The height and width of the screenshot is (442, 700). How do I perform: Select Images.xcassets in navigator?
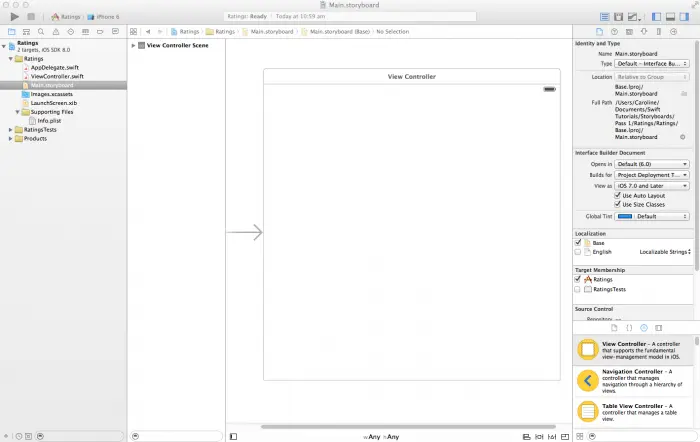[x=51, y=94]
